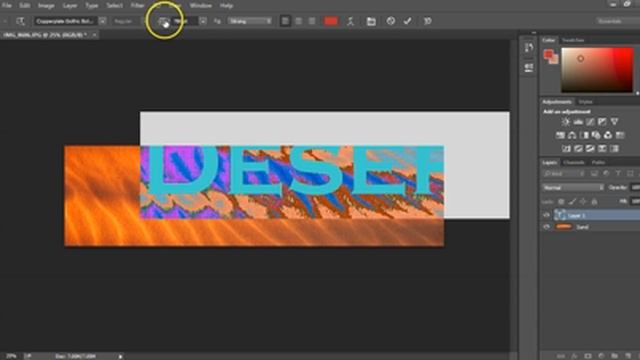Add a Black & White adjustment
The width and height of the screenshot is (640, 360).
[x=584, y=135]
